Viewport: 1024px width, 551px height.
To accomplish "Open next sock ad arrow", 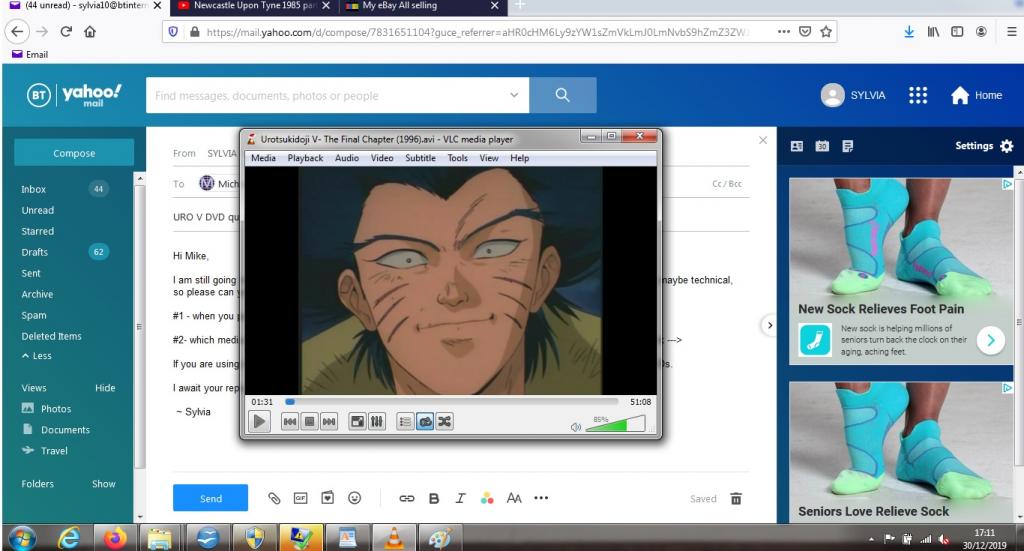I will point(991,340).
